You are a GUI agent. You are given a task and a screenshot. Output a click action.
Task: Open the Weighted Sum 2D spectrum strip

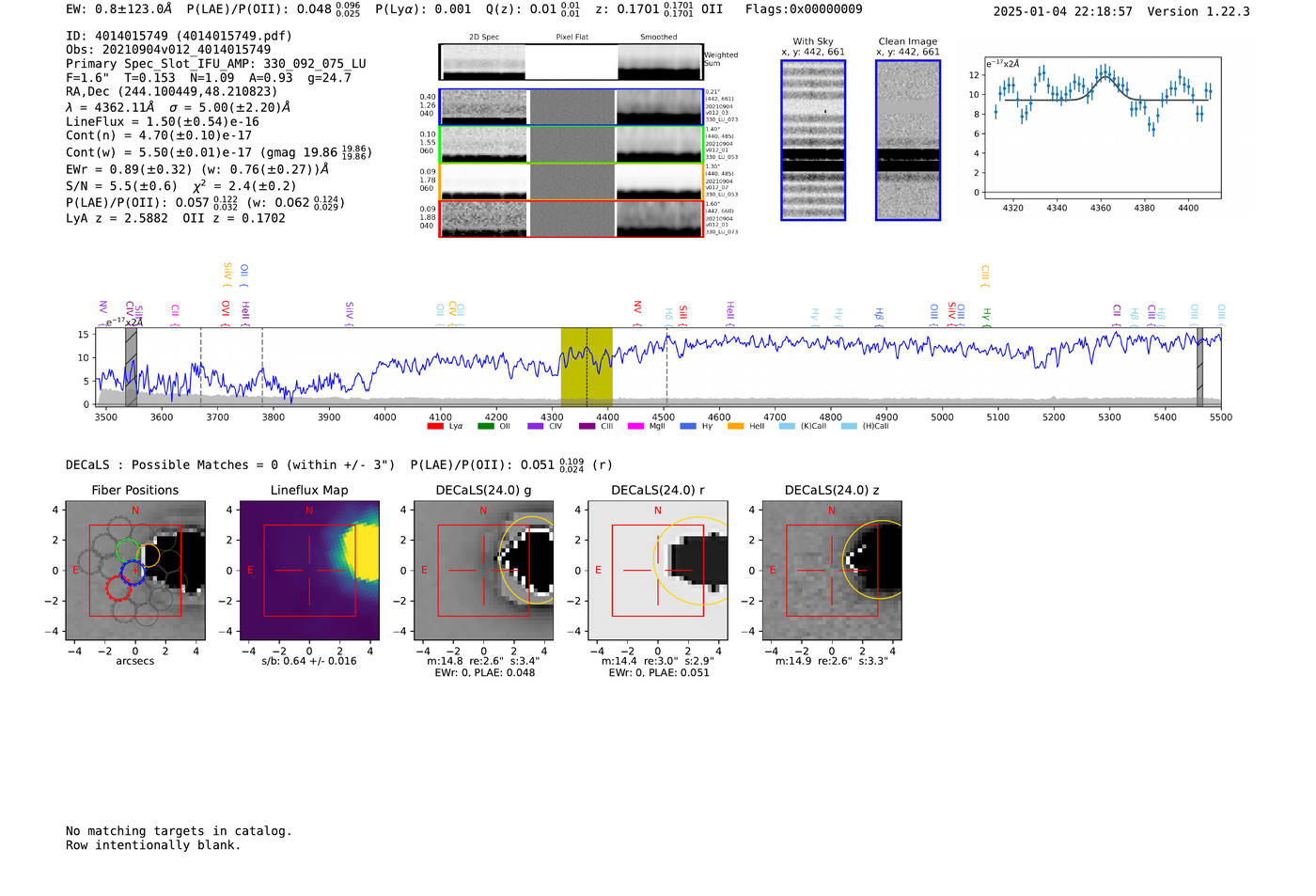[571, 62]
